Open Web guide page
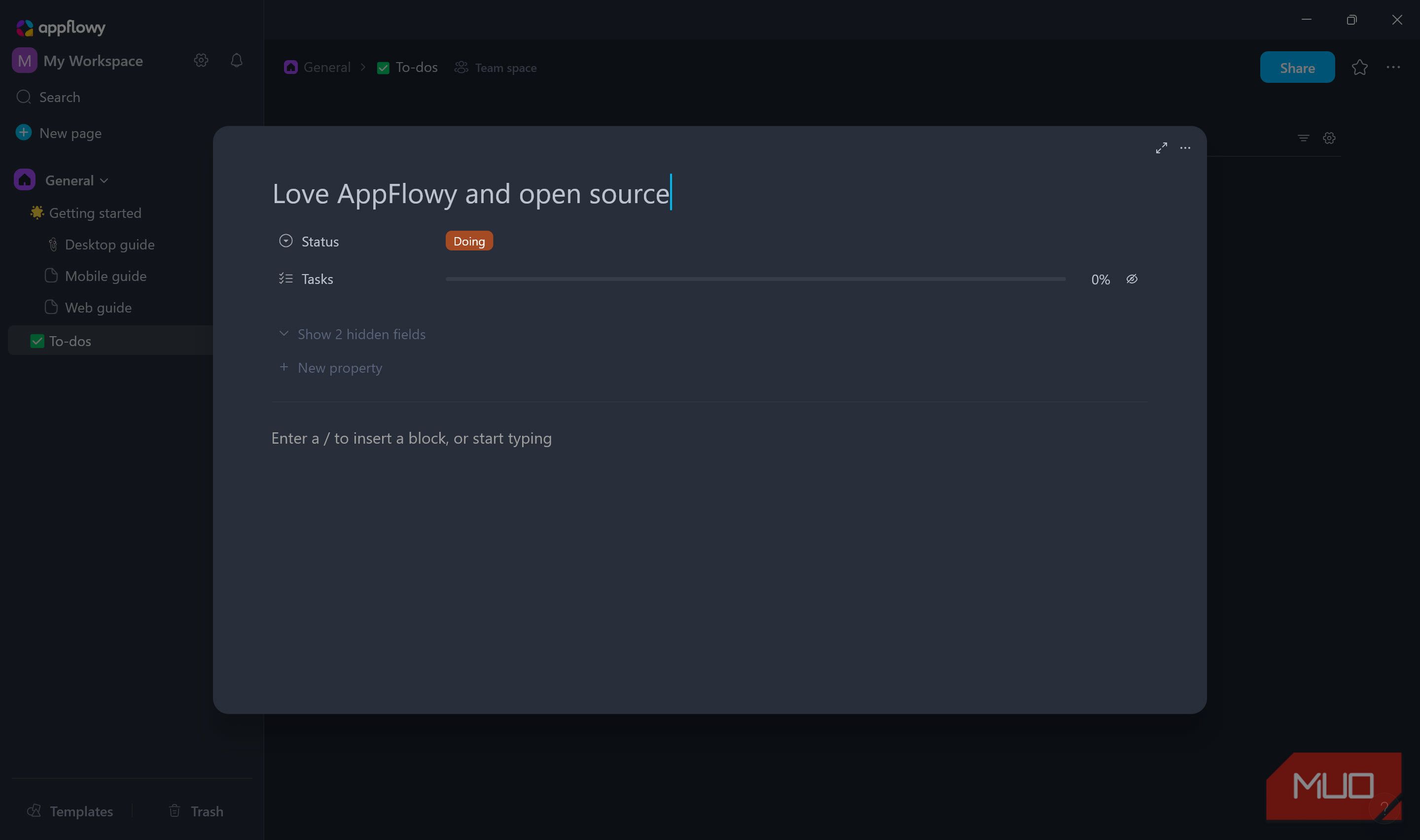The width and height of the screenshot is (1420, 840). [99, 307]
